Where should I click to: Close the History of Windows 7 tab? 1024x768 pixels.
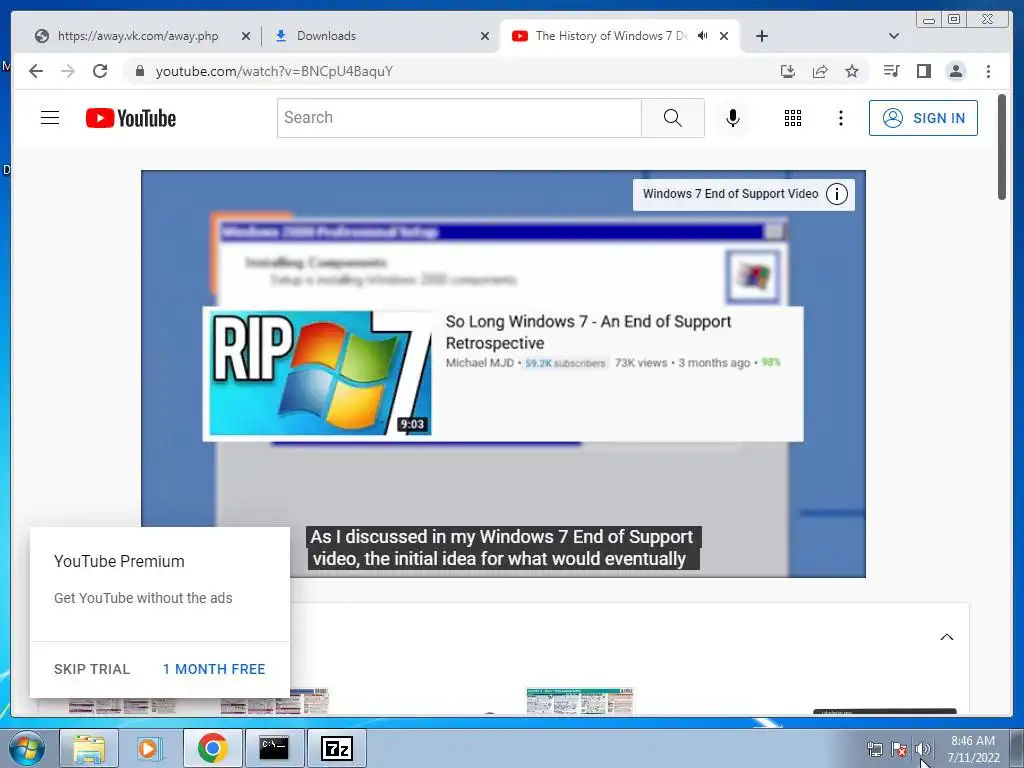[x=724, y=36]
